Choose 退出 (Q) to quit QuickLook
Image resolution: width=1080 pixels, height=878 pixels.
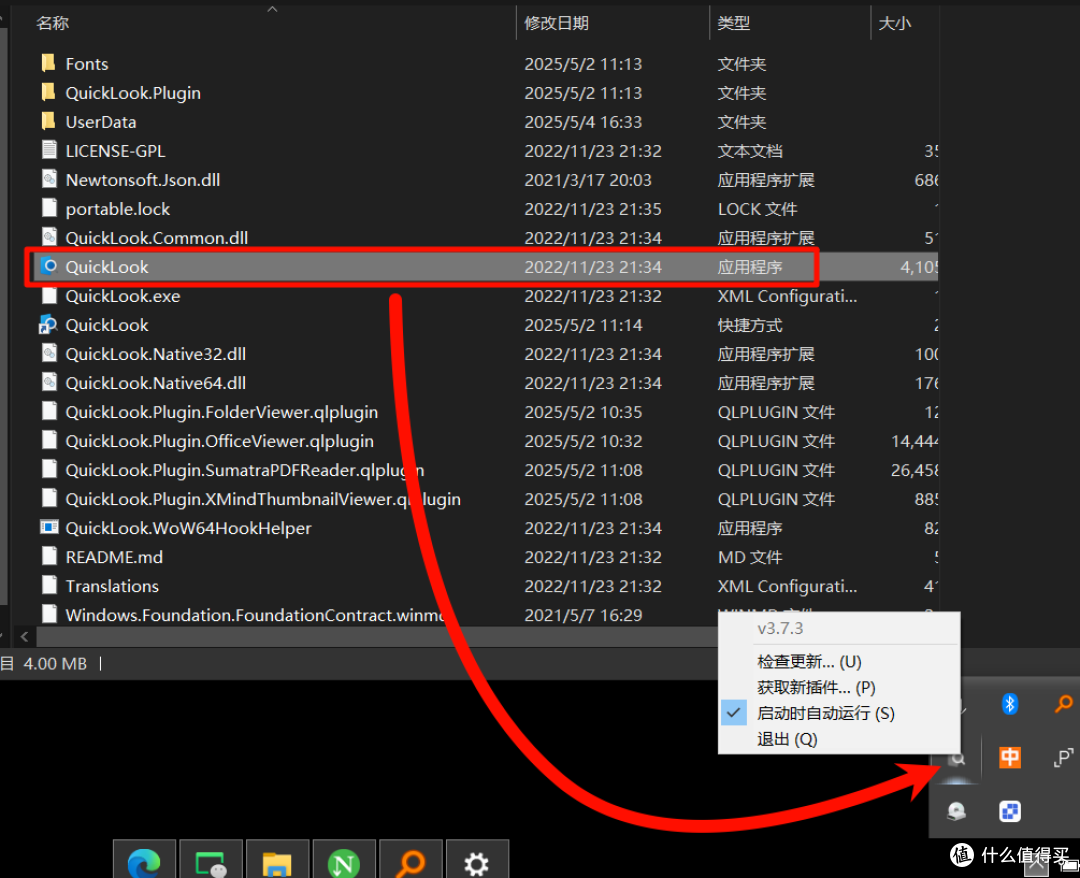(839, 739)
